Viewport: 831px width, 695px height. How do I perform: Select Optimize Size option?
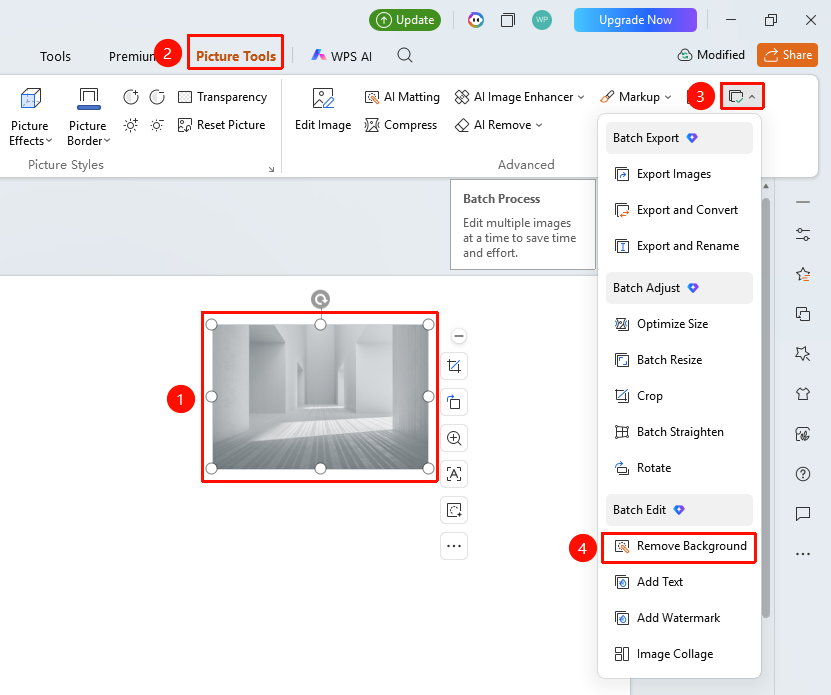coord(679,324)
